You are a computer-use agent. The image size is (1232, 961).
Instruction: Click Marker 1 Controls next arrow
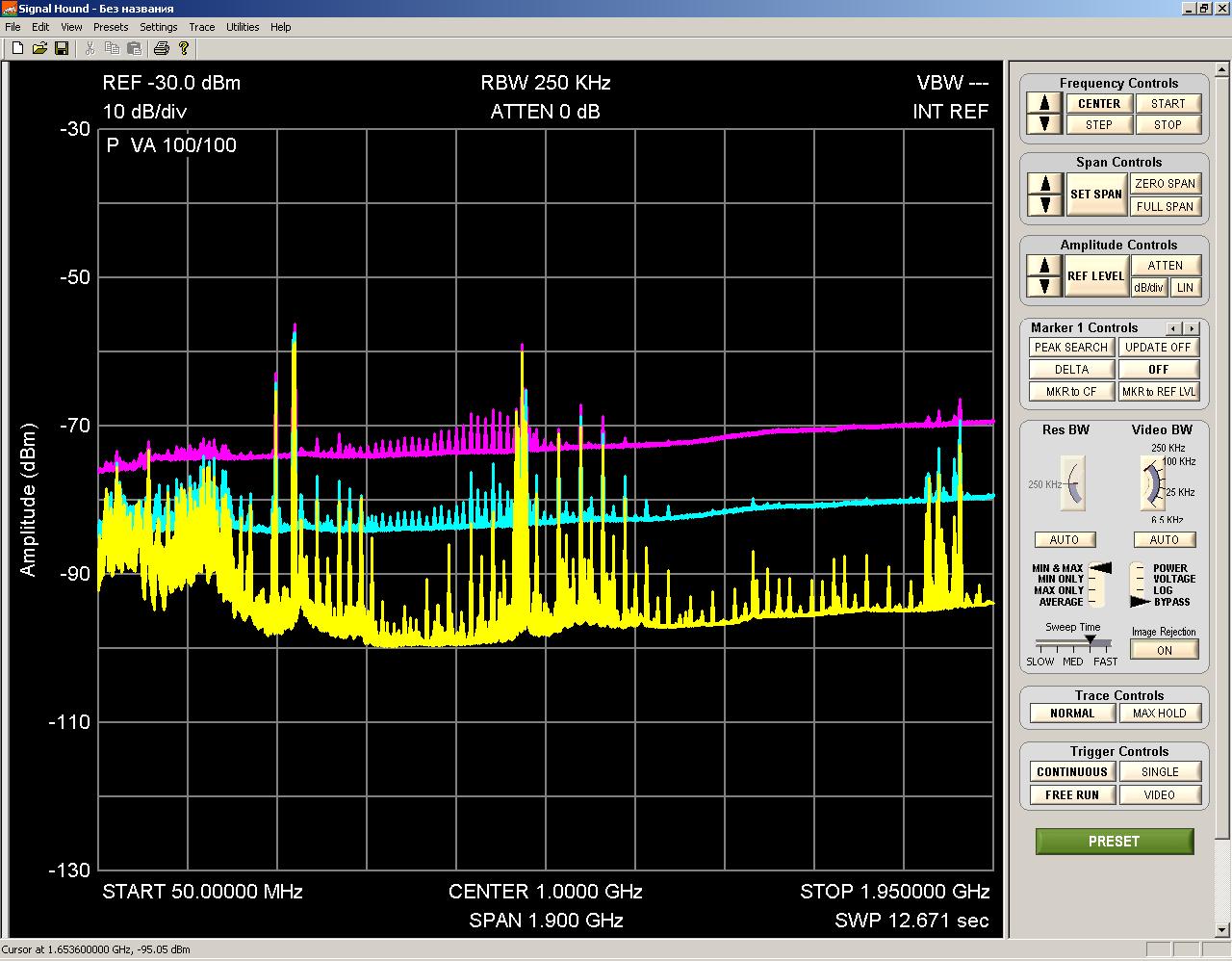(x=1192, y=328)
